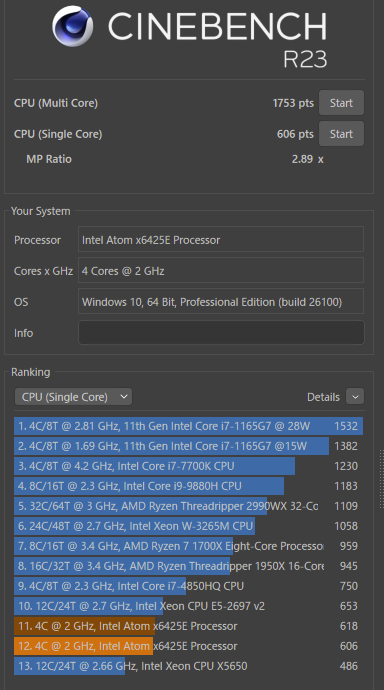Expand the Details dropdown arrow
This screenshot has width=384, height=690.
[355, 397]
